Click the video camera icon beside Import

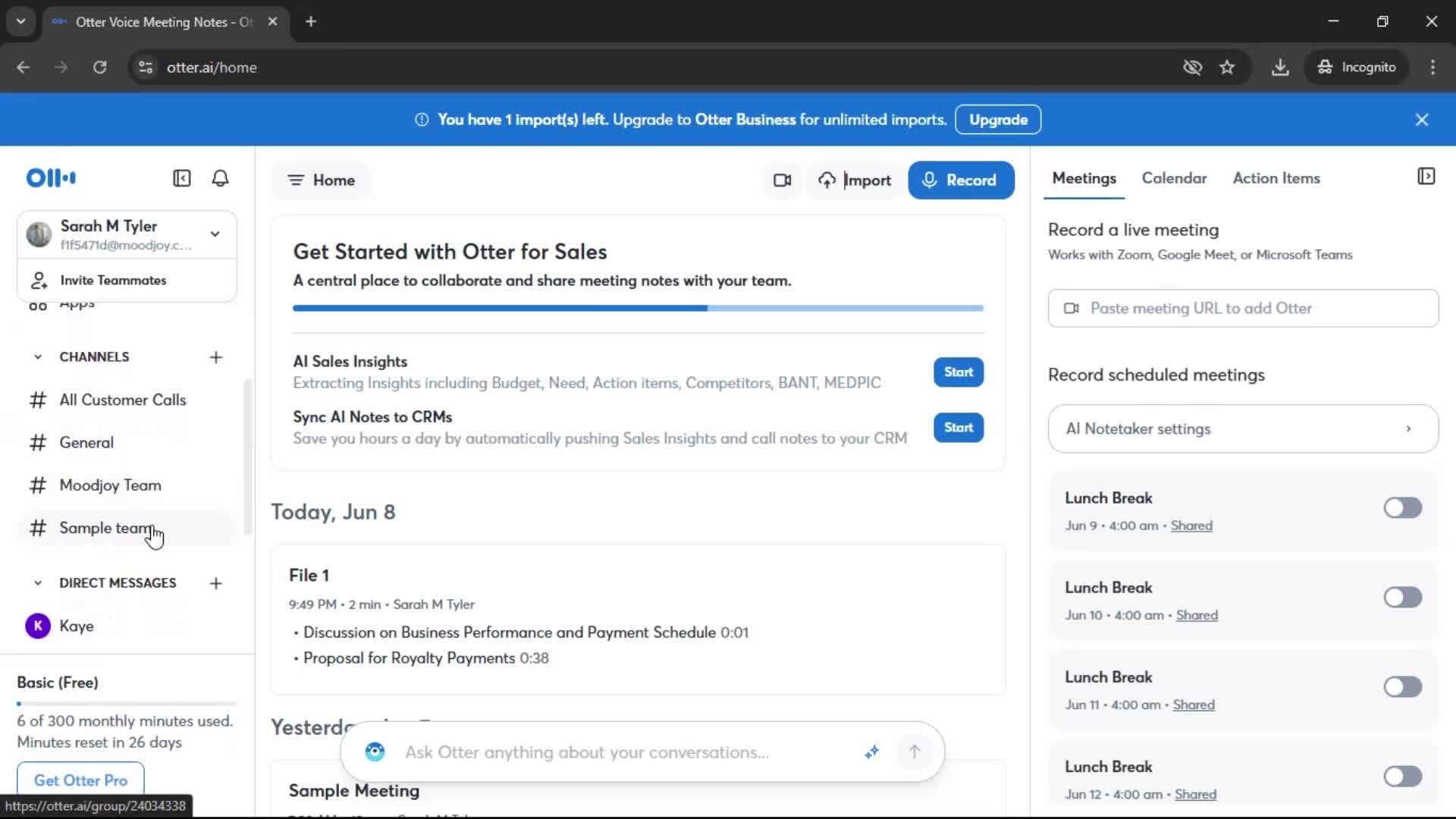click(x=782, y=180)
